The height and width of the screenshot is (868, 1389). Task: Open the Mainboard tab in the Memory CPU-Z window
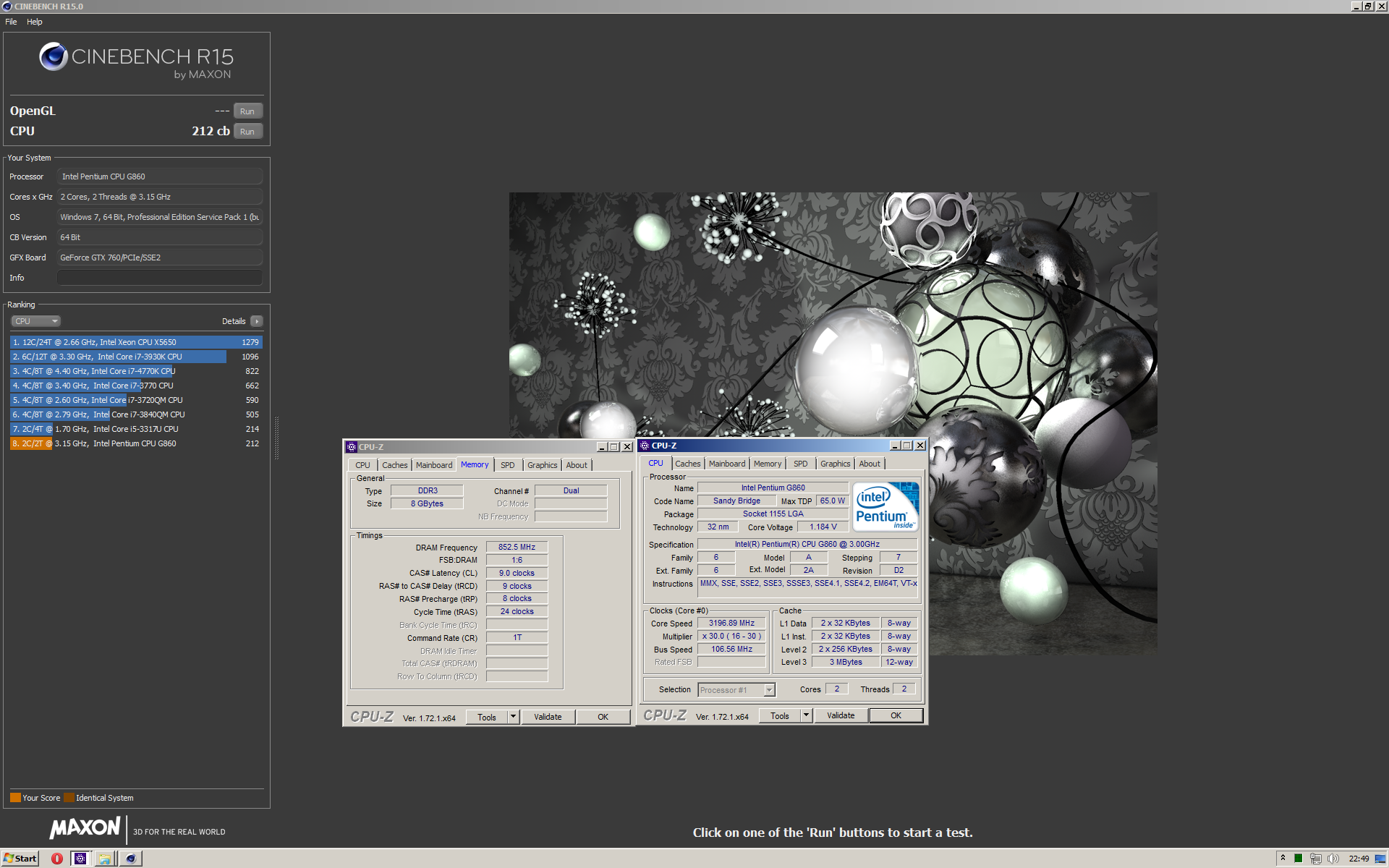(434, 465)
